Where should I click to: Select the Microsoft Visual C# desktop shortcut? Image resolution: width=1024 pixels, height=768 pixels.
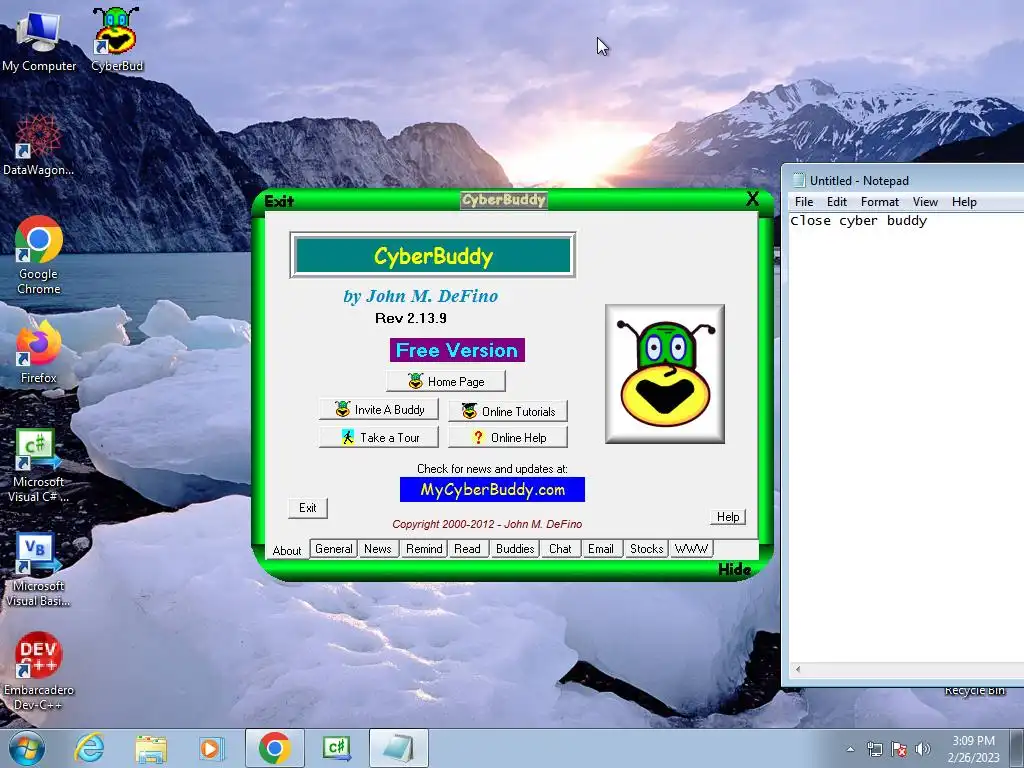38,465
